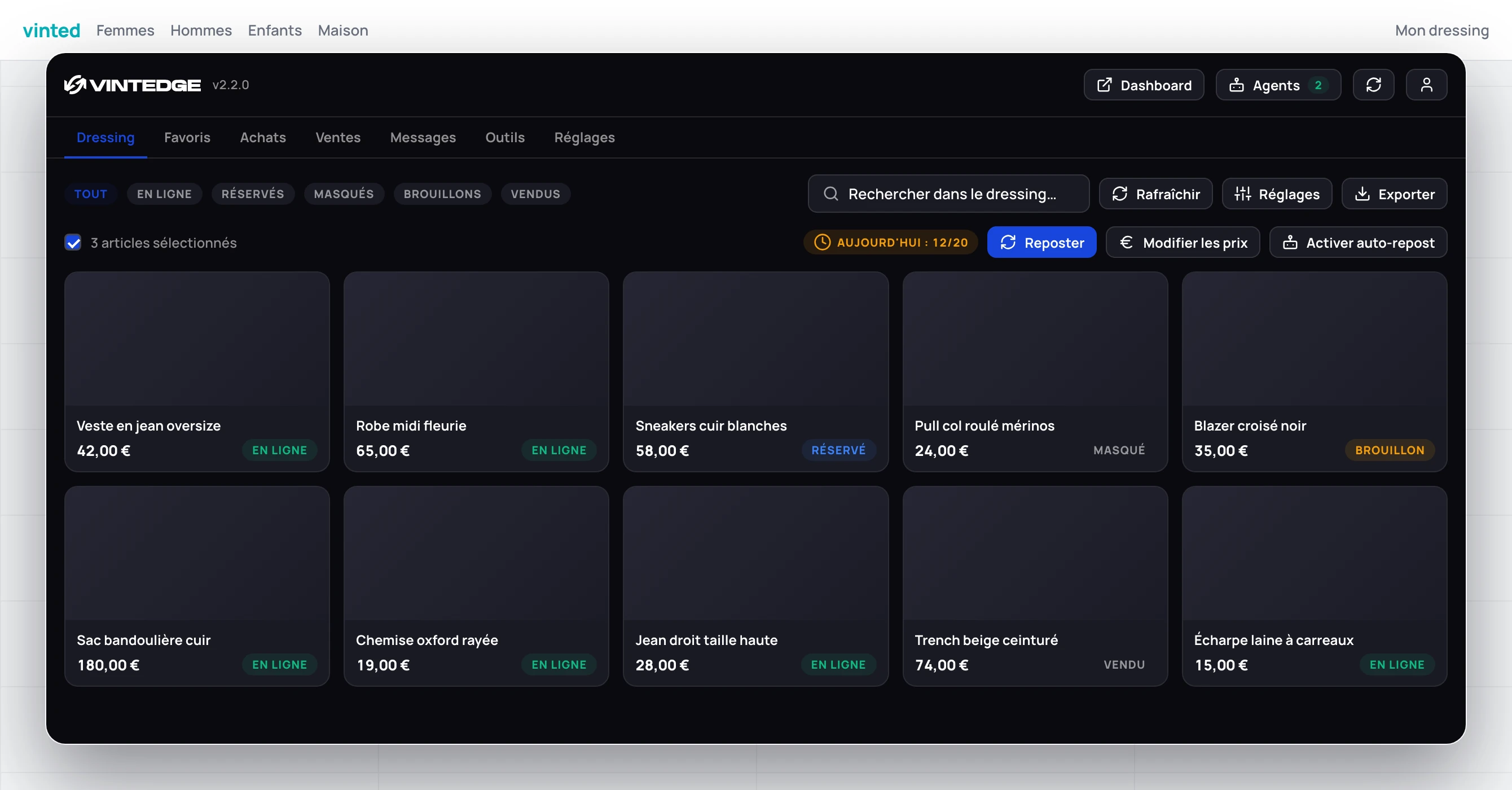Image resolution: width=1512 pixels, height=790 pixels.
Task: Open Femmes in Vinted site navigation
Action: click(x=125, y=30)
